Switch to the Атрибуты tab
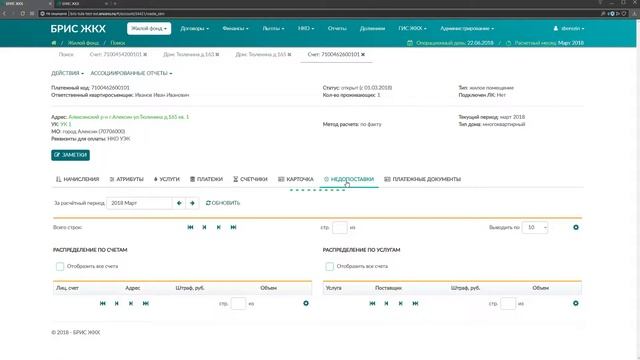Viewport: 640px width, 360px height. (127, 179)
